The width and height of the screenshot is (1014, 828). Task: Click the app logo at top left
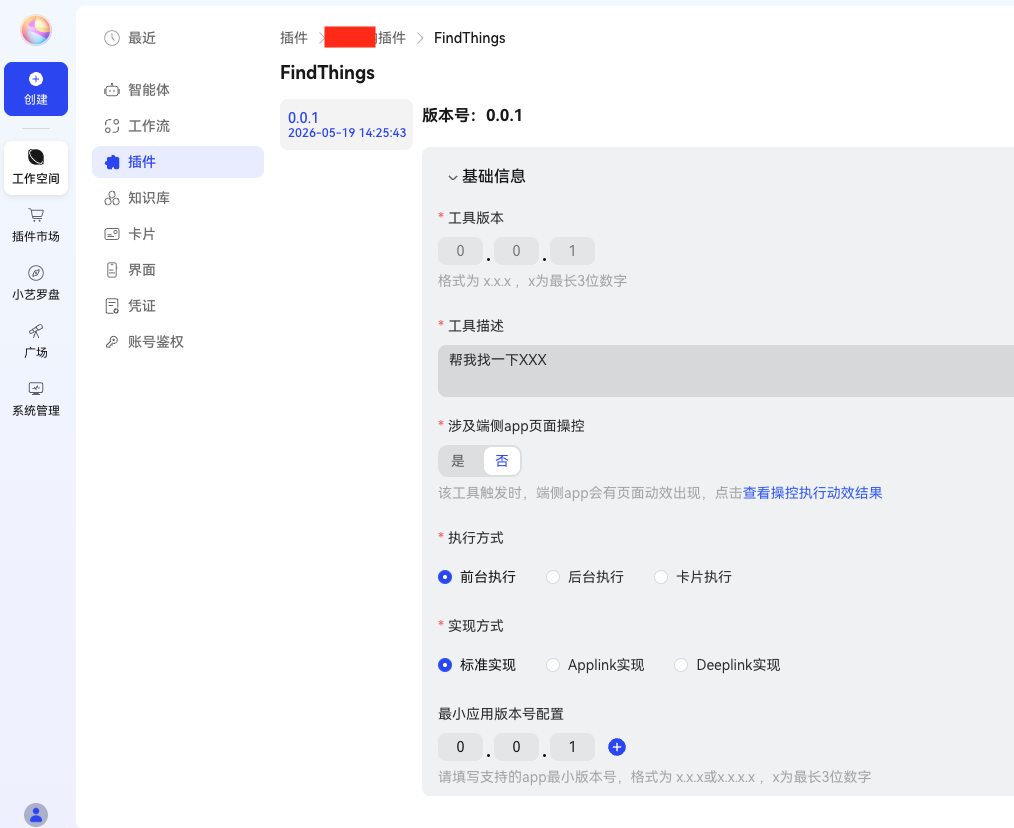click(x=36, y=30)
